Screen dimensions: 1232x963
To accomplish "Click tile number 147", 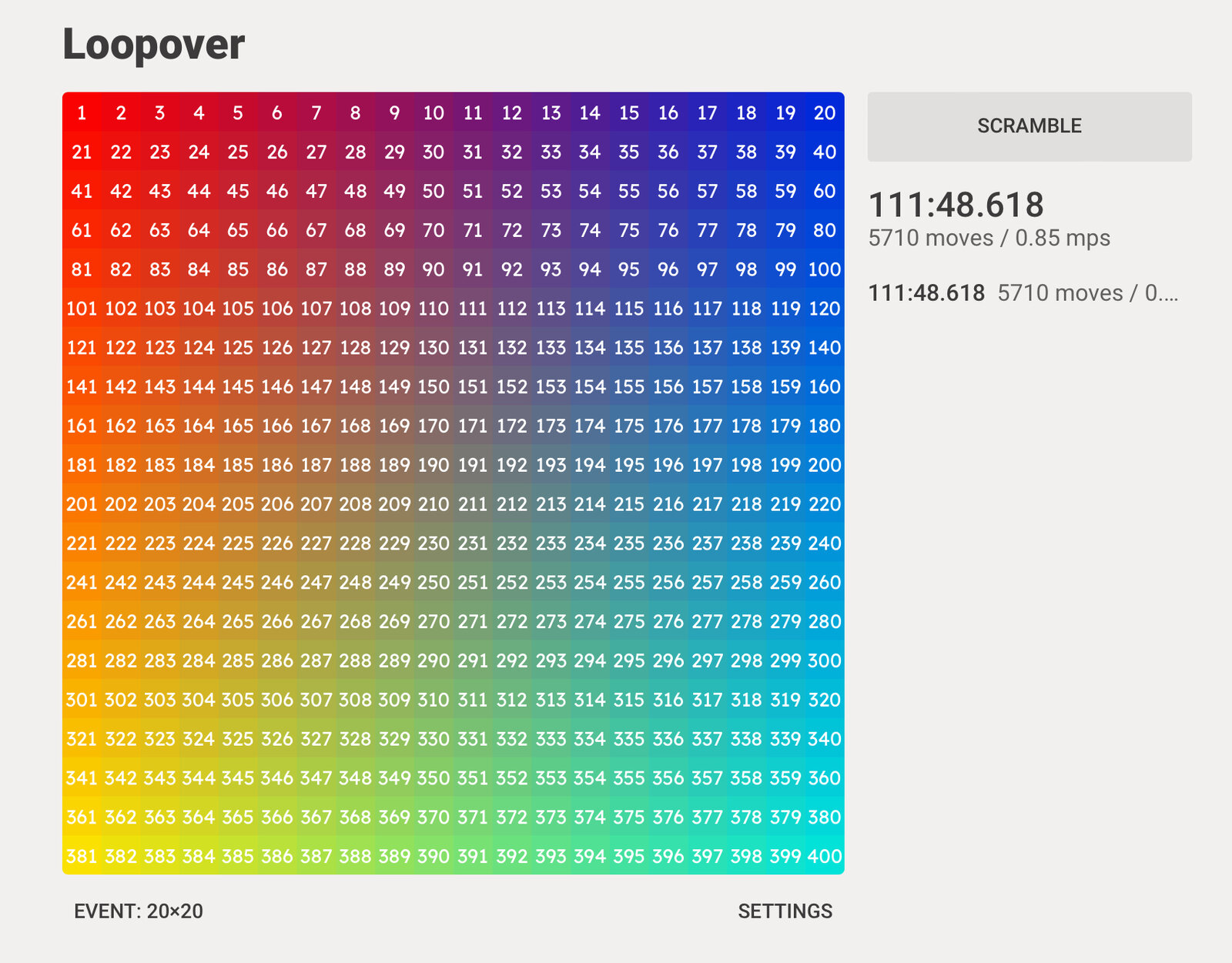I will pos(316,386).
